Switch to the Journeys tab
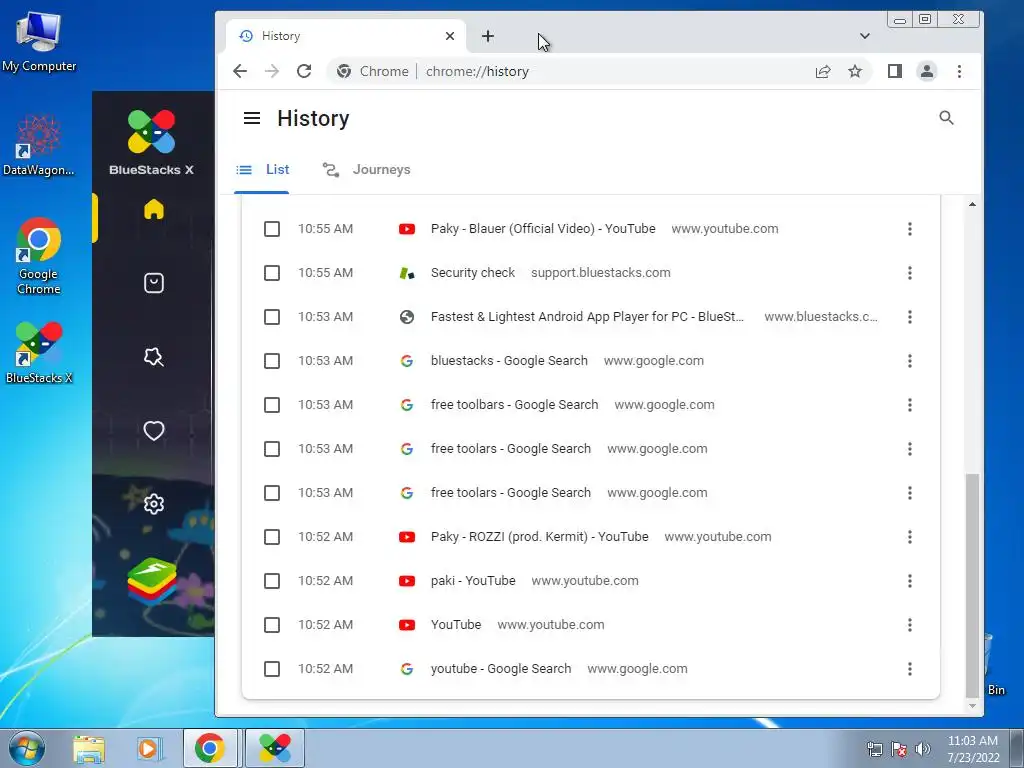1024x768 pixels. pyautogui.click(x=366, y=170)
